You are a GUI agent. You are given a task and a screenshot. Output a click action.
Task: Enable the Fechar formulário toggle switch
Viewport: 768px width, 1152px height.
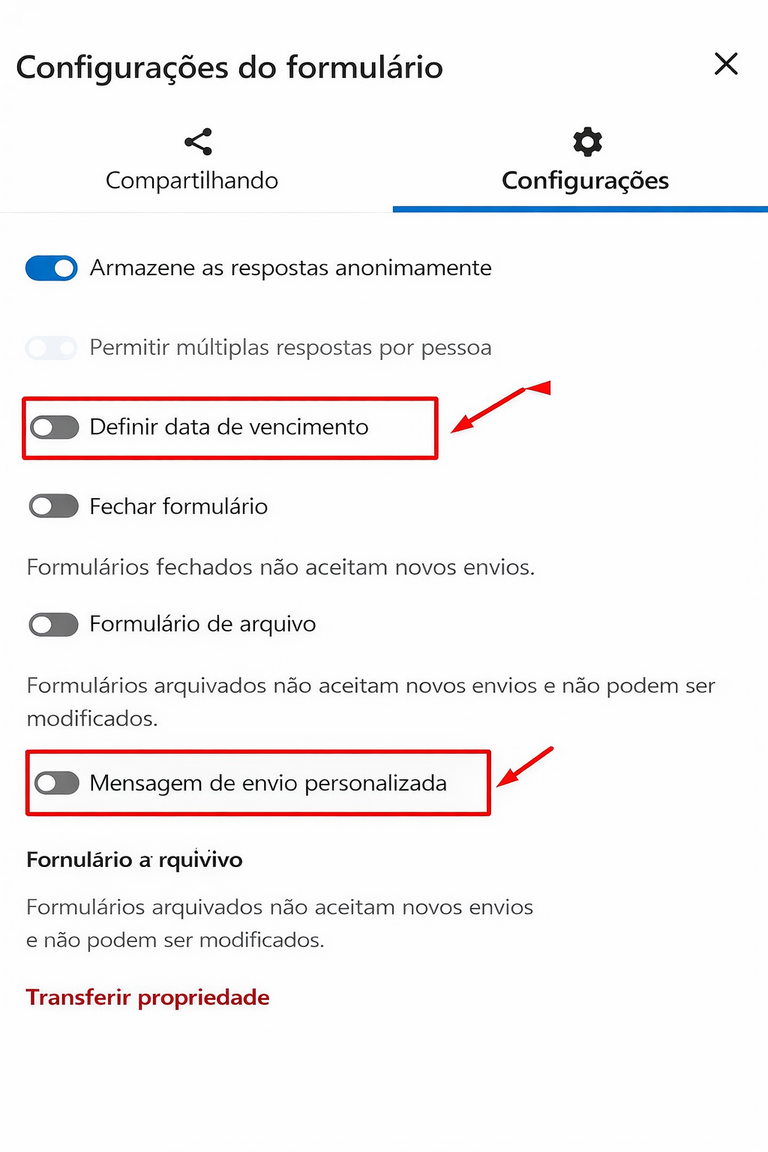(x=54, y=506)
